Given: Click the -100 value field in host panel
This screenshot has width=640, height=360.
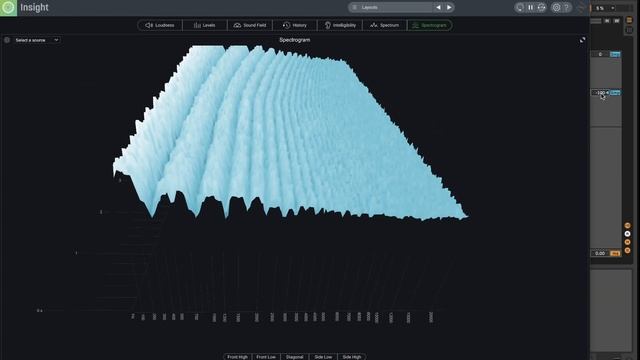Looking at the screenshot, I should click(x=600, y=93).
